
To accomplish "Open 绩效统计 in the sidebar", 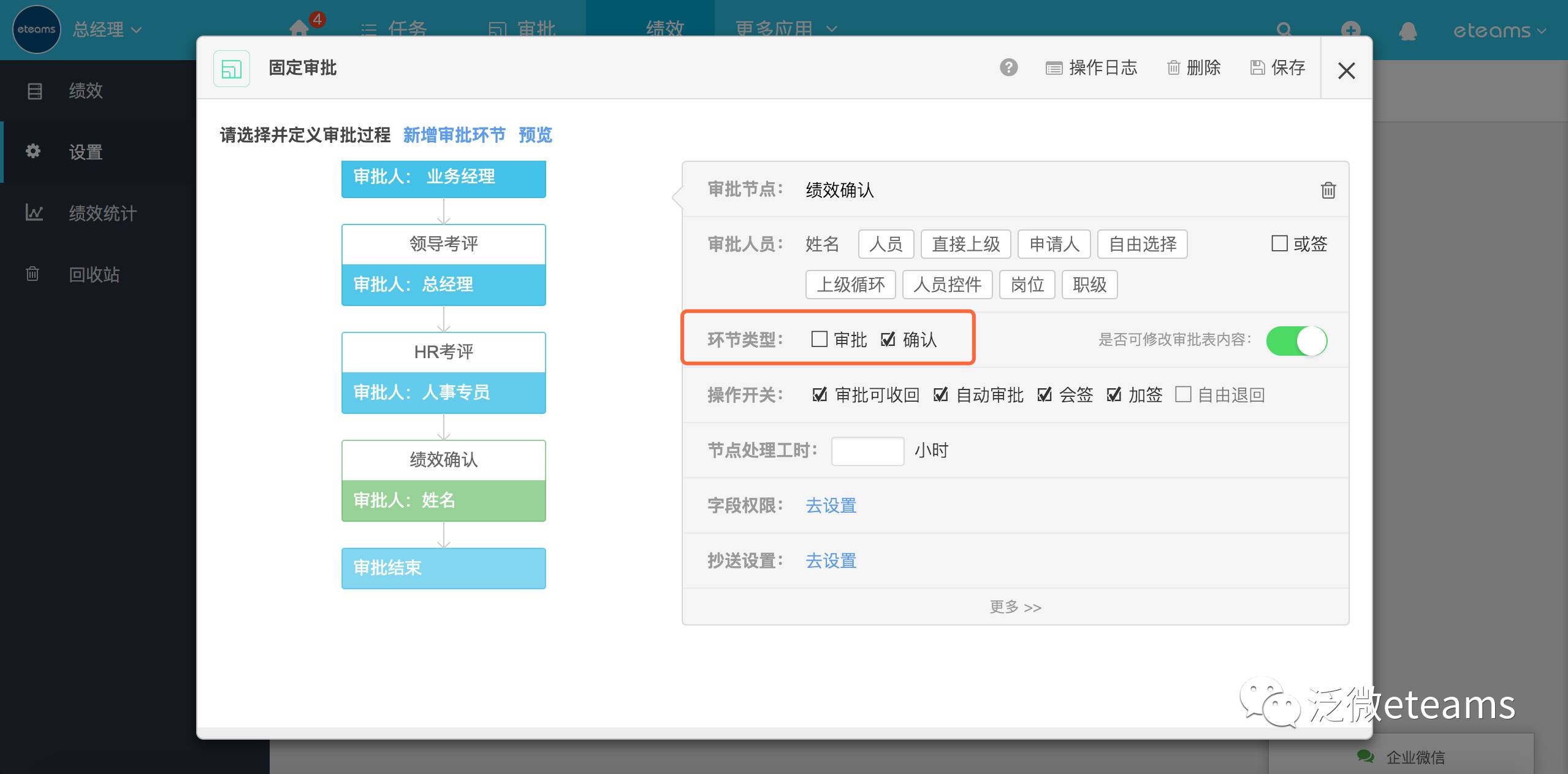I will 102,213.
